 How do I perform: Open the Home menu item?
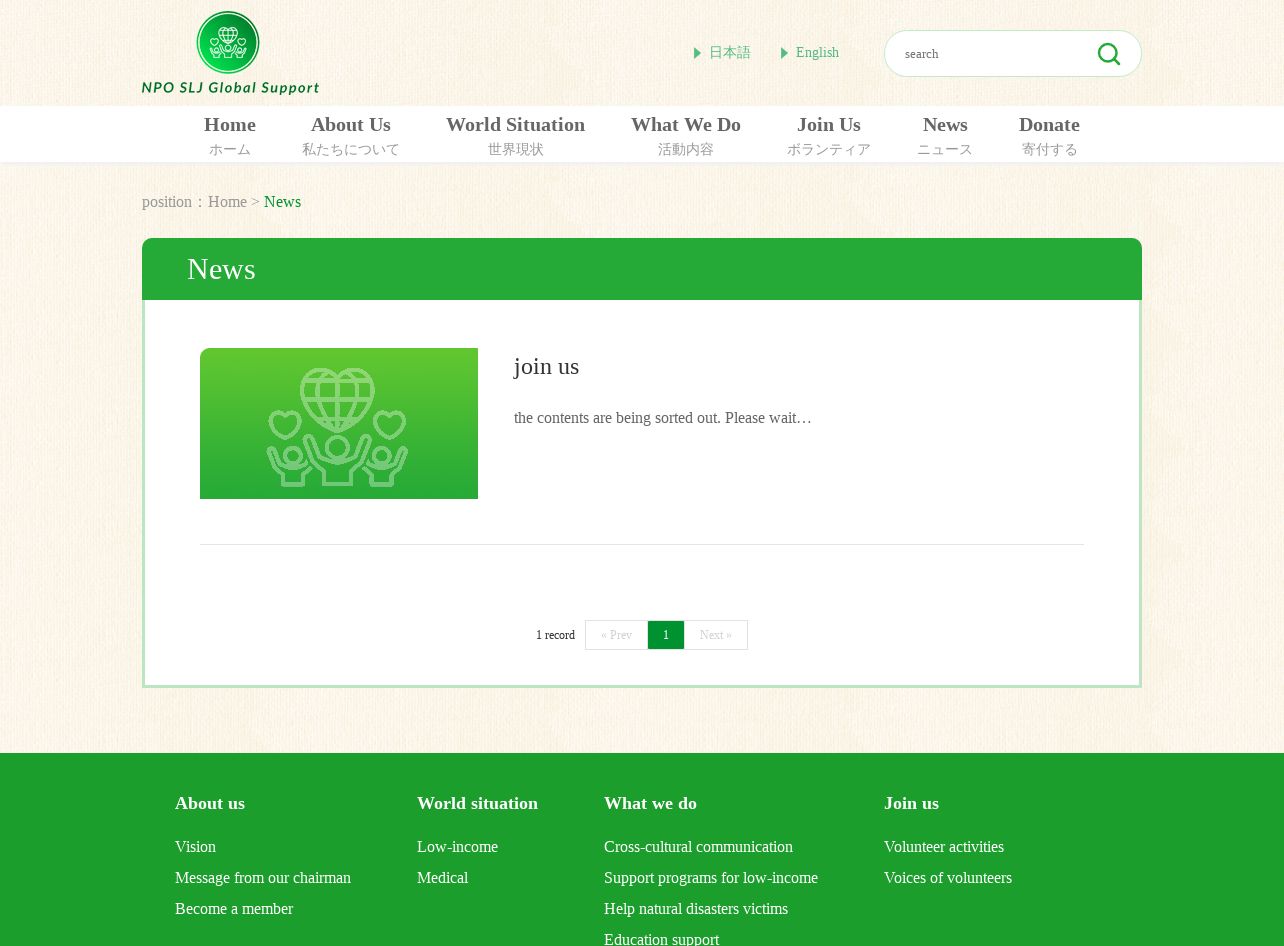tap(230, 135)
